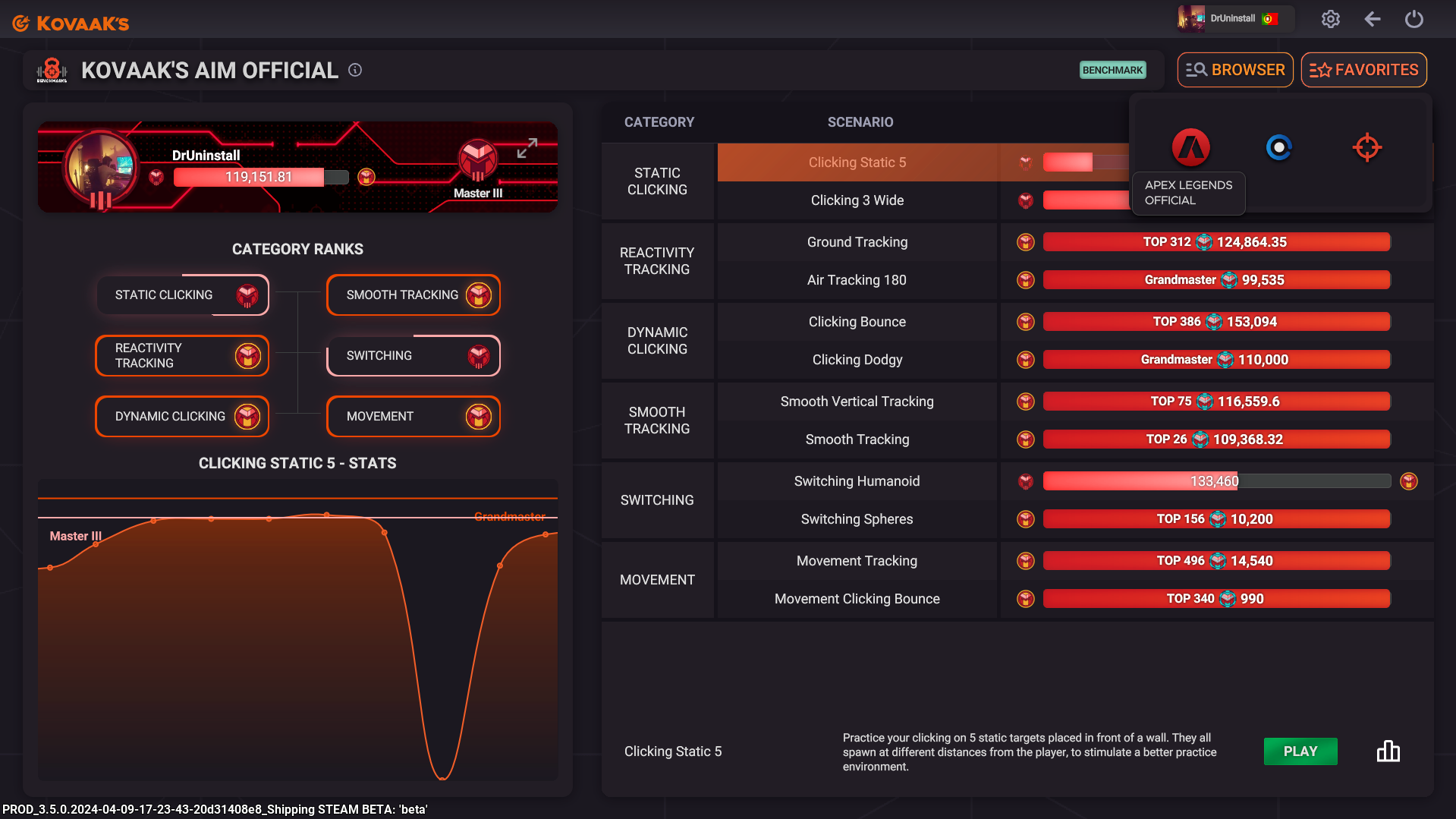Screen dimensions: 1456x819
Task: Click current rank icon in Switching Humanoid row
Action: point(1026,481)
